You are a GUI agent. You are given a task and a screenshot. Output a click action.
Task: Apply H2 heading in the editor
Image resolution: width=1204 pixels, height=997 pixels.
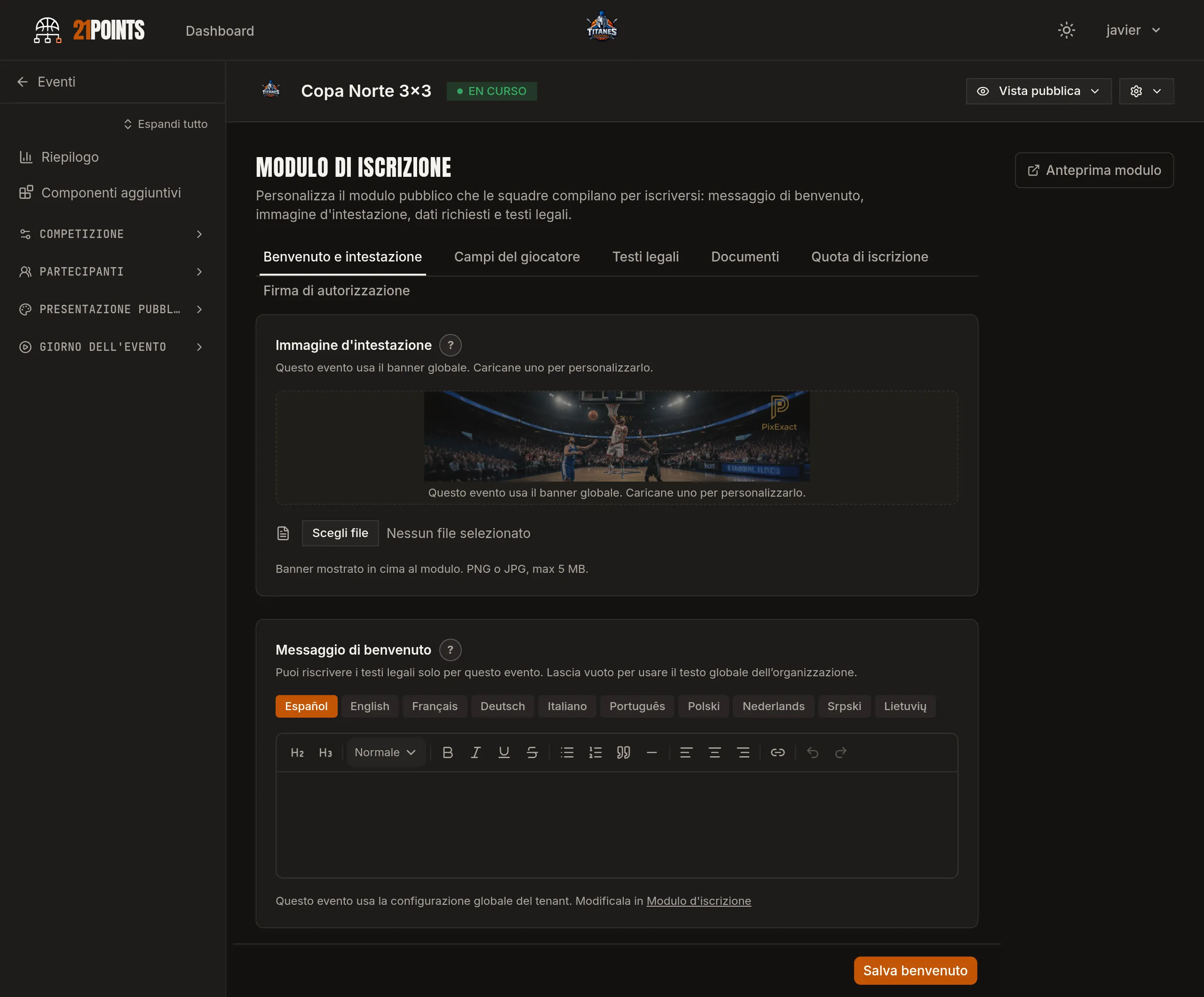[297, 753]
